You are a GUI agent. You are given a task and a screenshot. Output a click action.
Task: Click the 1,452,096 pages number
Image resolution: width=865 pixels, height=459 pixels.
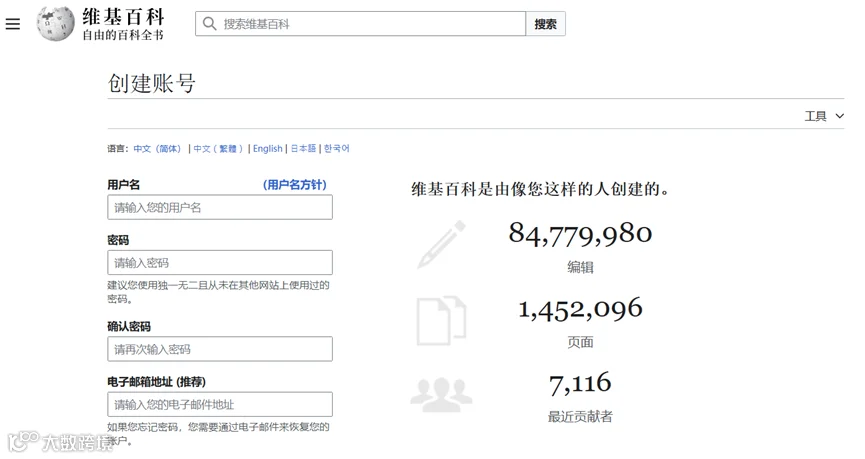click(580, 309)
